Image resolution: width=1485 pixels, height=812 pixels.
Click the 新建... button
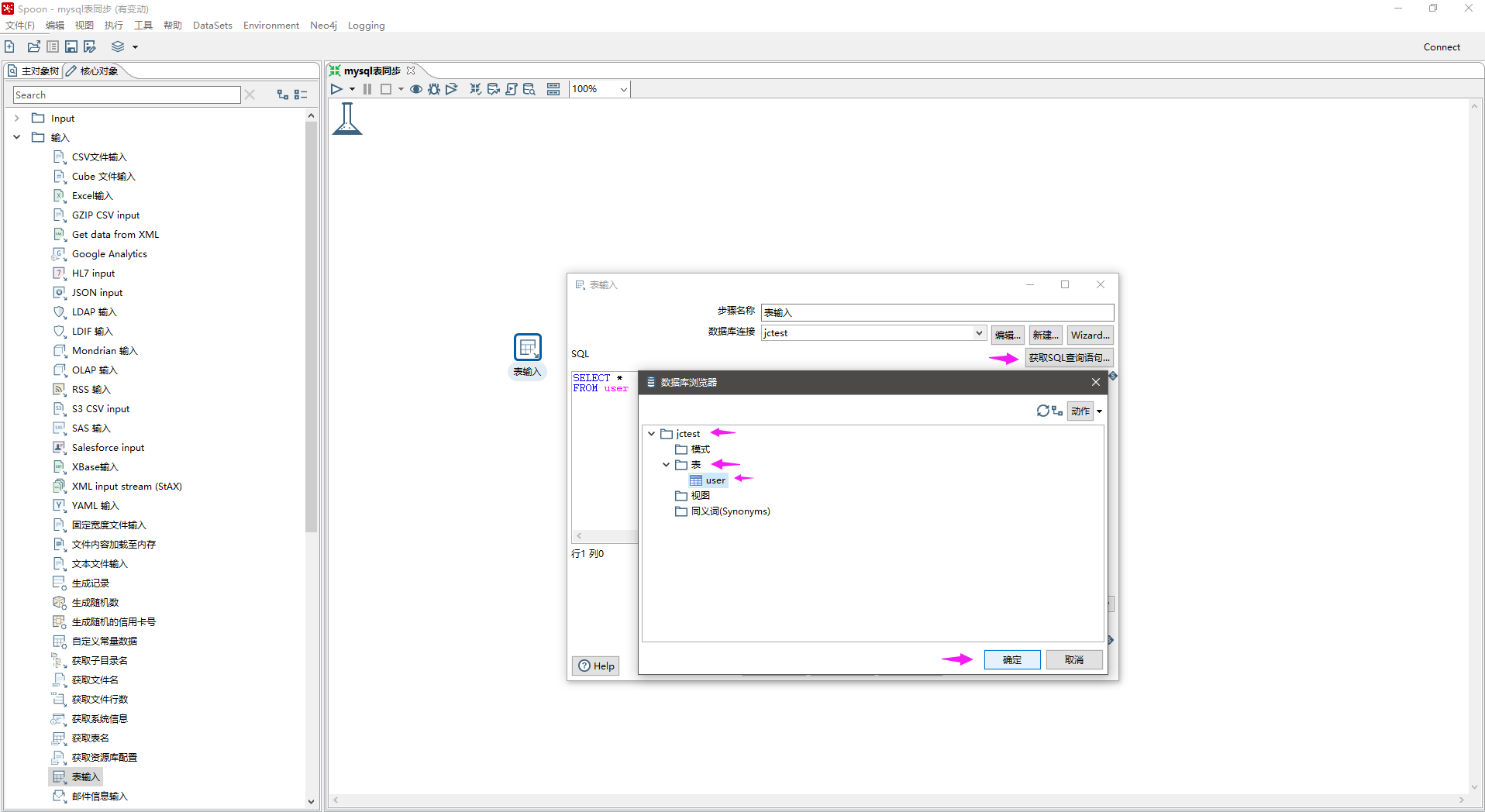[x=1045, y=335]
